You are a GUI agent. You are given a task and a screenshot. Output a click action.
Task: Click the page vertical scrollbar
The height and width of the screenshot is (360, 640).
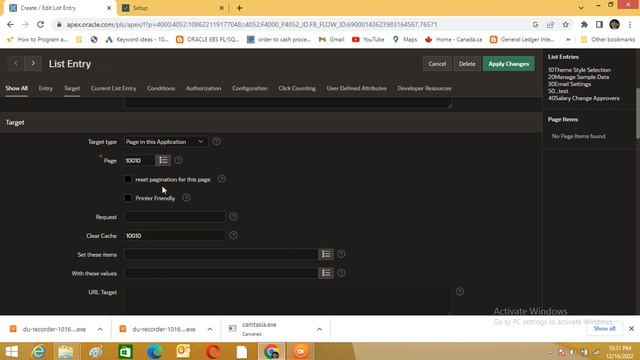click(638, 113)
